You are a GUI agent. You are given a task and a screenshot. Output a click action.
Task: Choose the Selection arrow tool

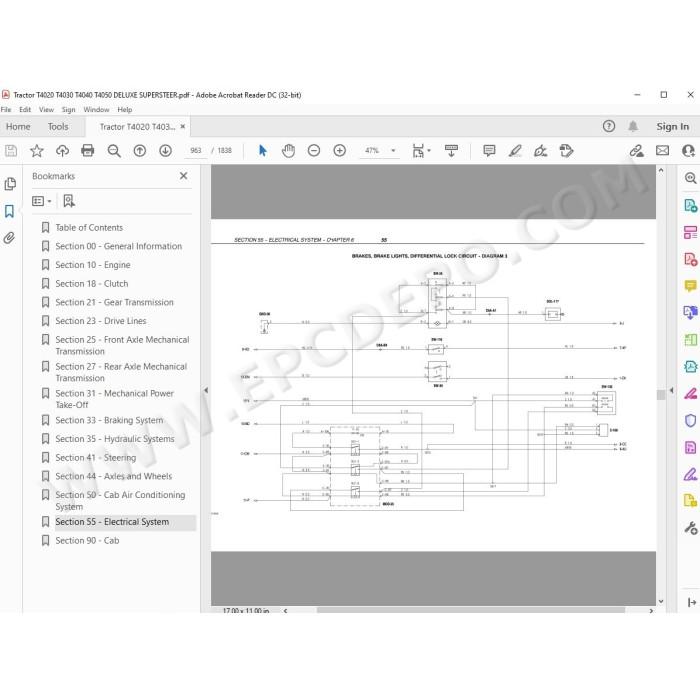[262, 151]
